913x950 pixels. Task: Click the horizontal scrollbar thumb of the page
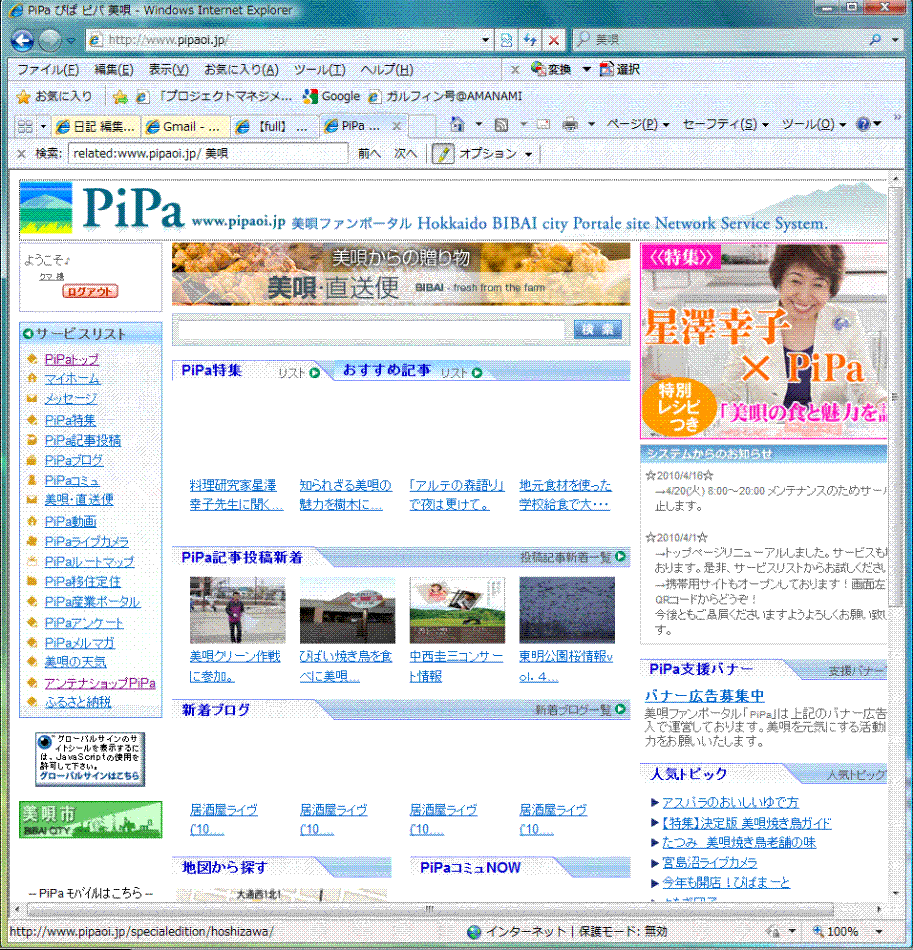430,909
